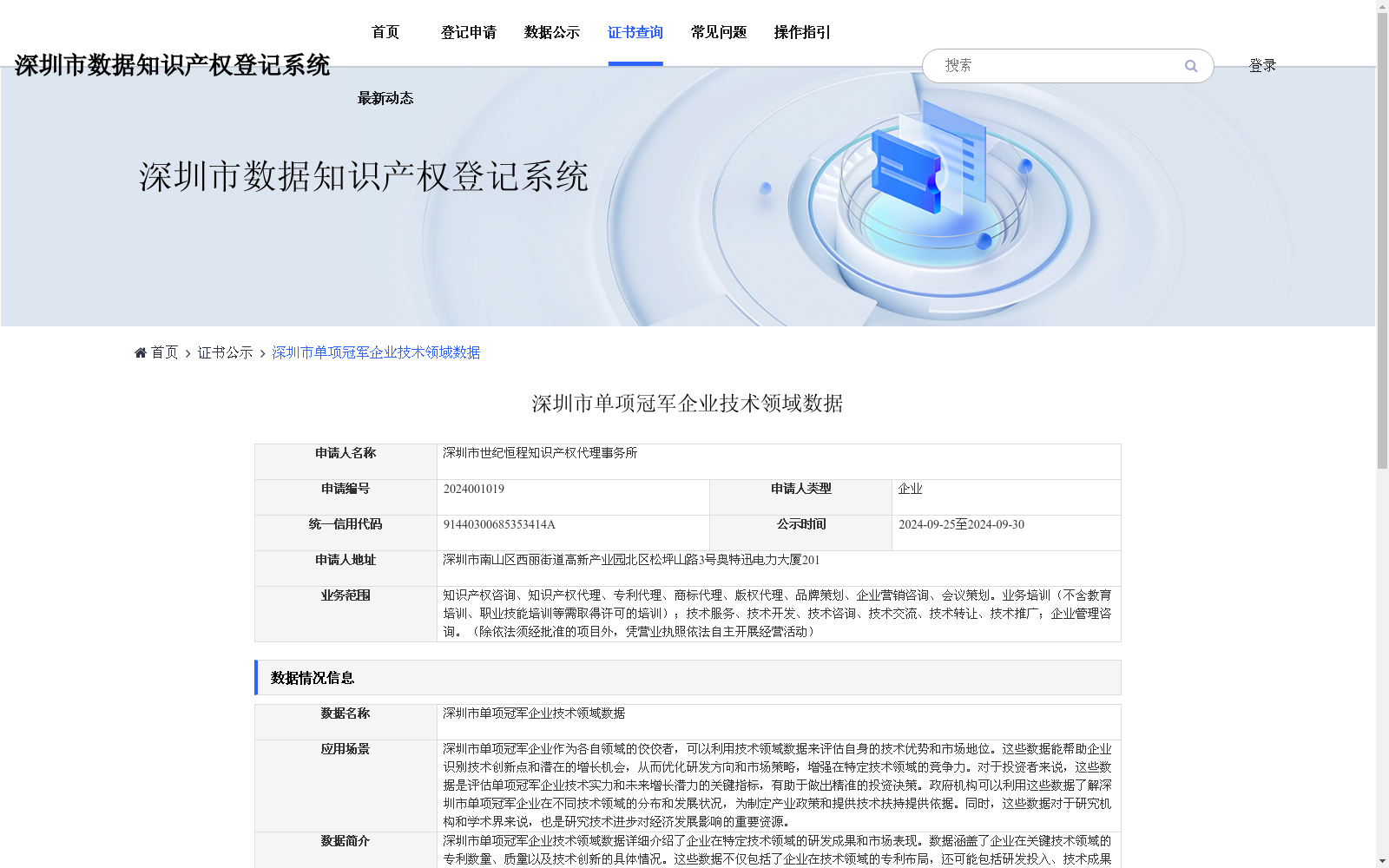The width and height of the screenshot is (1389, 868).
Task: Click the search magnifier icon
Action: 1190,66
